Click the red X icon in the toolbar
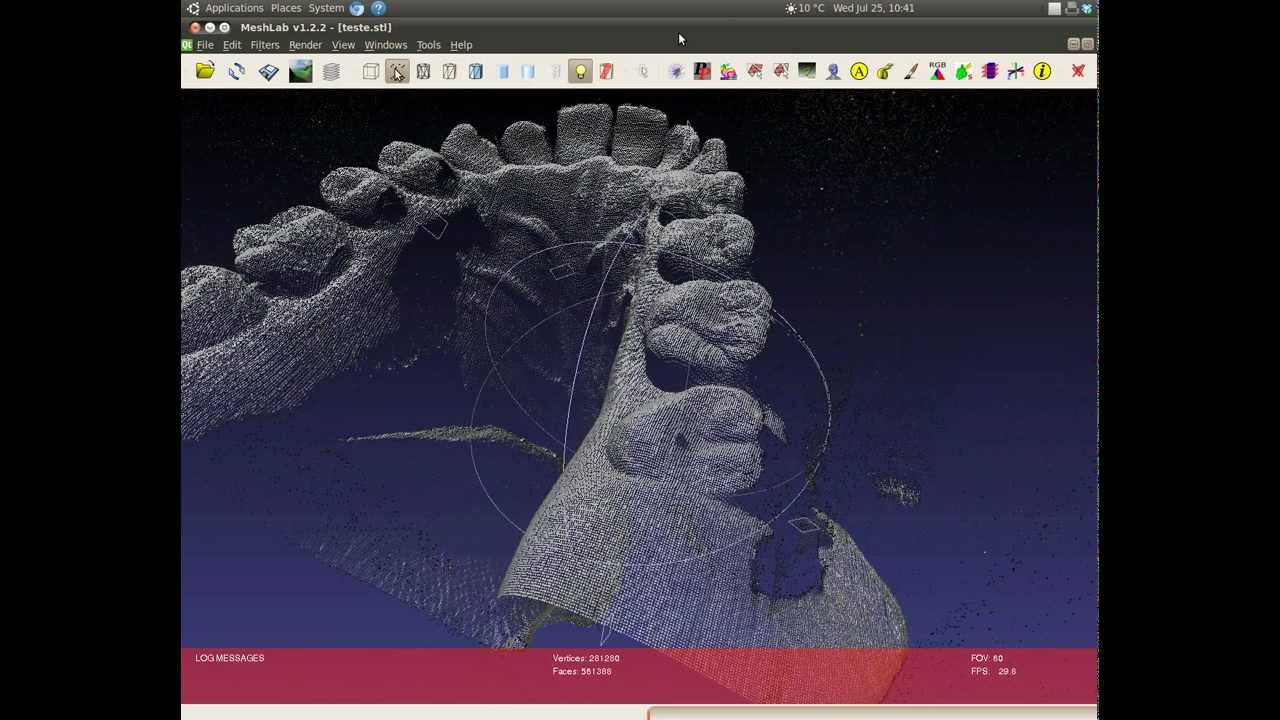Viewport: 1280px width, 720px height. pos(1078,71)
